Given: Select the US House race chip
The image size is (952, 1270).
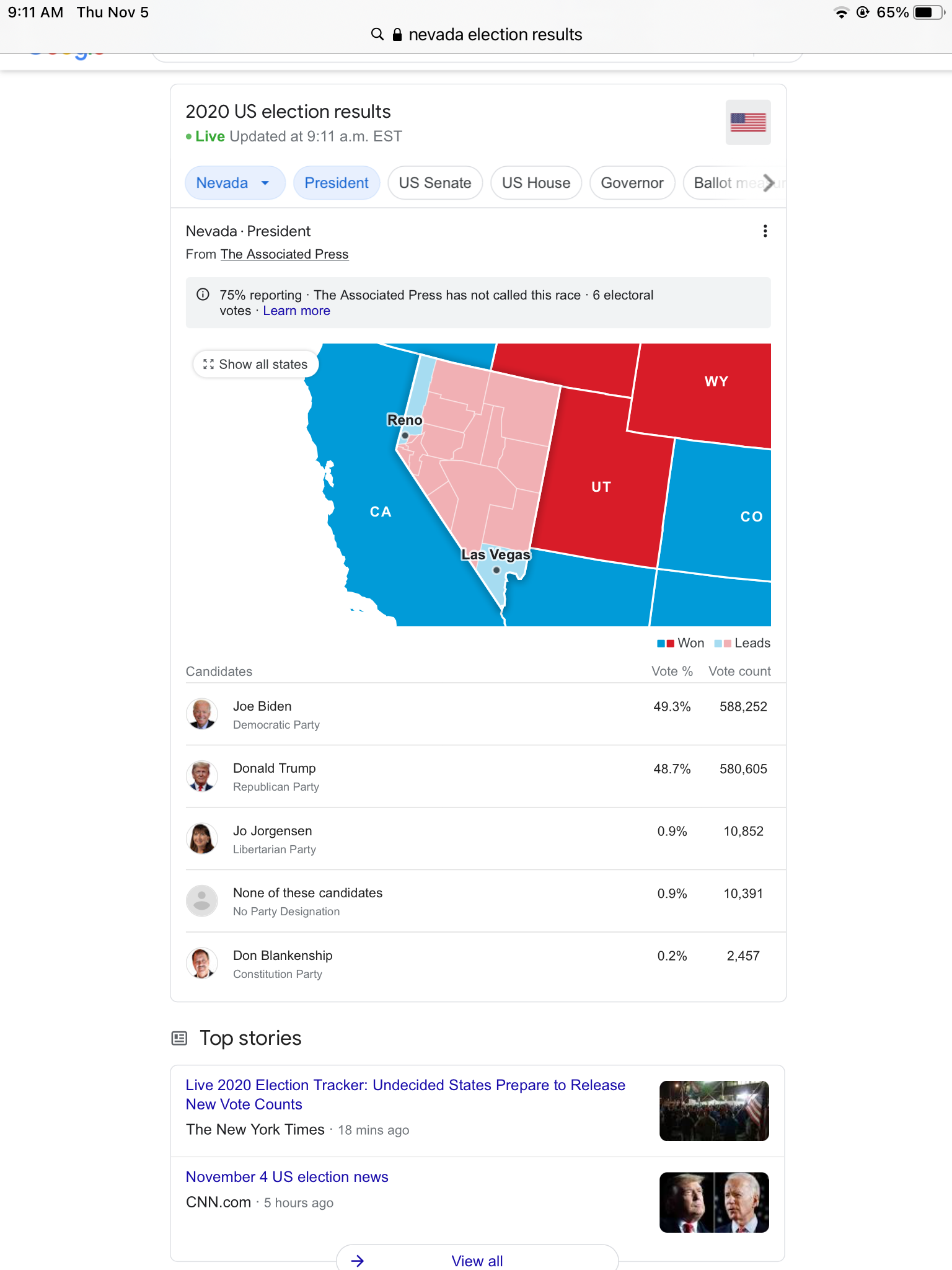Looking at the screenshot, I should pos(535,183).
